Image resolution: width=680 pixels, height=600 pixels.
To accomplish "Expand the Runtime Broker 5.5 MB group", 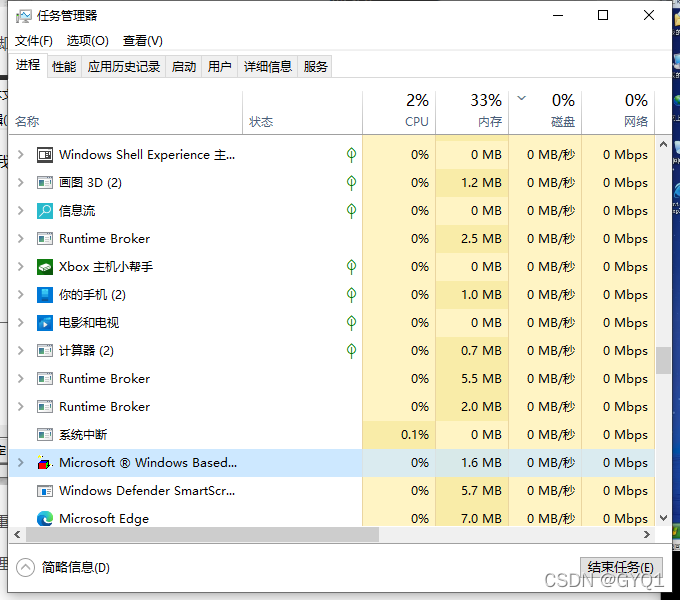I will (20, 378).
